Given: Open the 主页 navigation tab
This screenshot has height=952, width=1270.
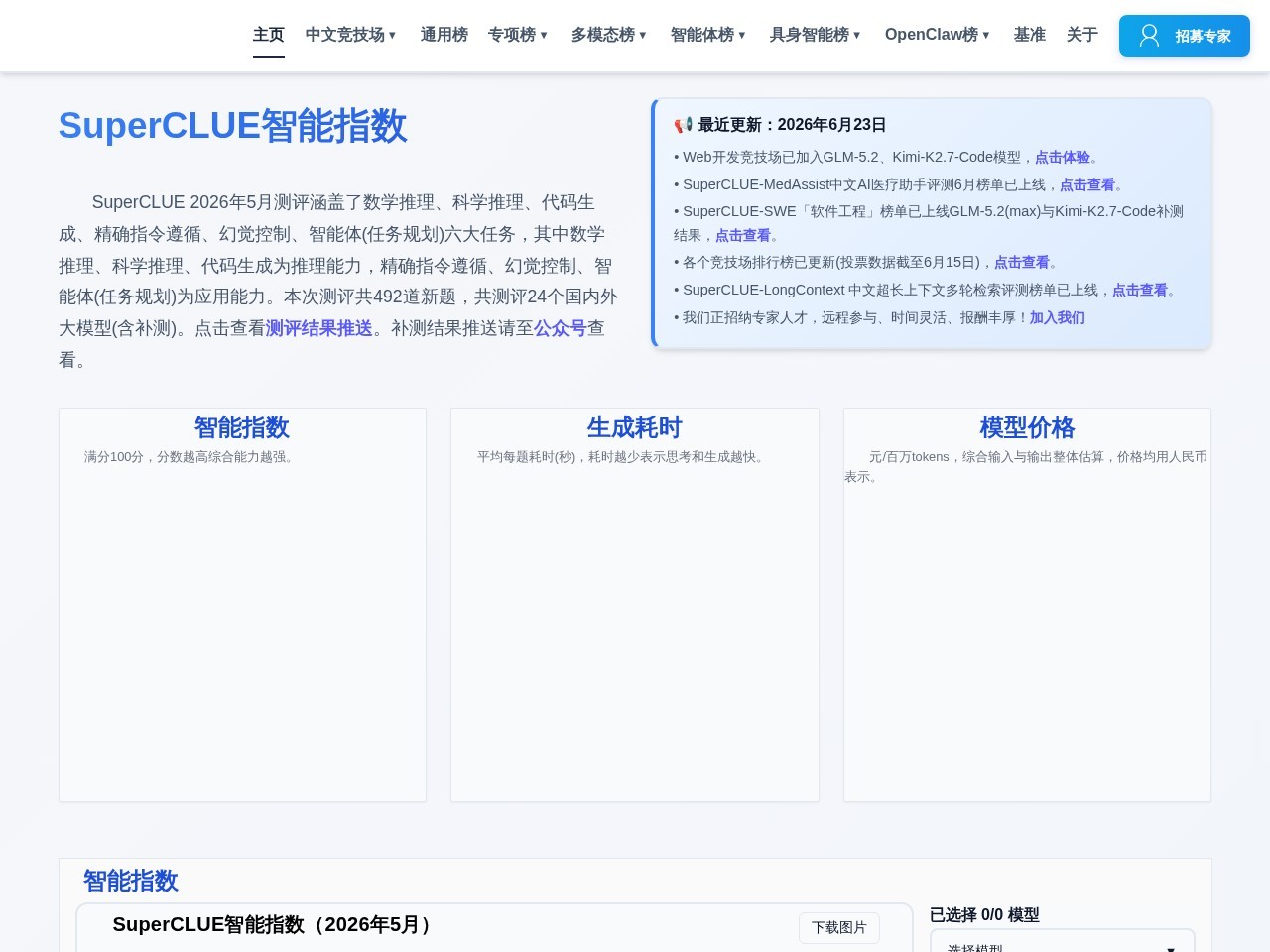Looking at the screenshot, I should coord(269,35).
